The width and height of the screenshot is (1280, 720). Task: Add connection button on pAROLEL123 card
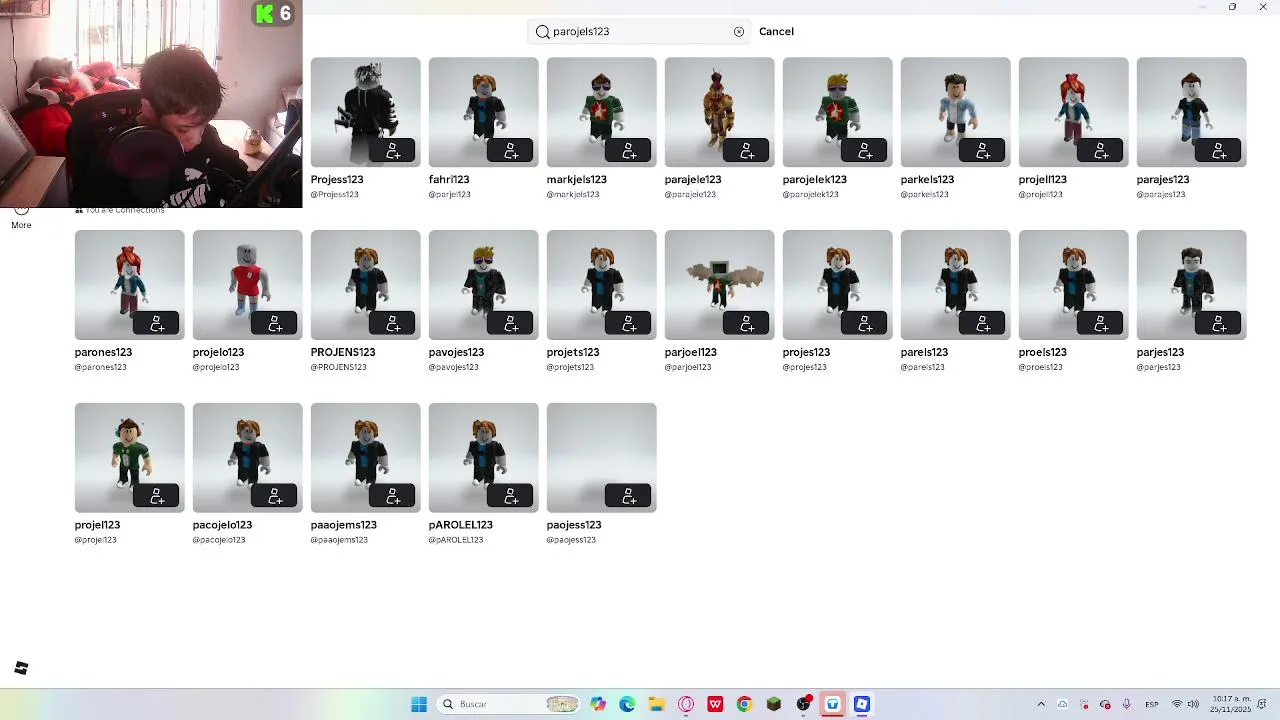[511, 497]
